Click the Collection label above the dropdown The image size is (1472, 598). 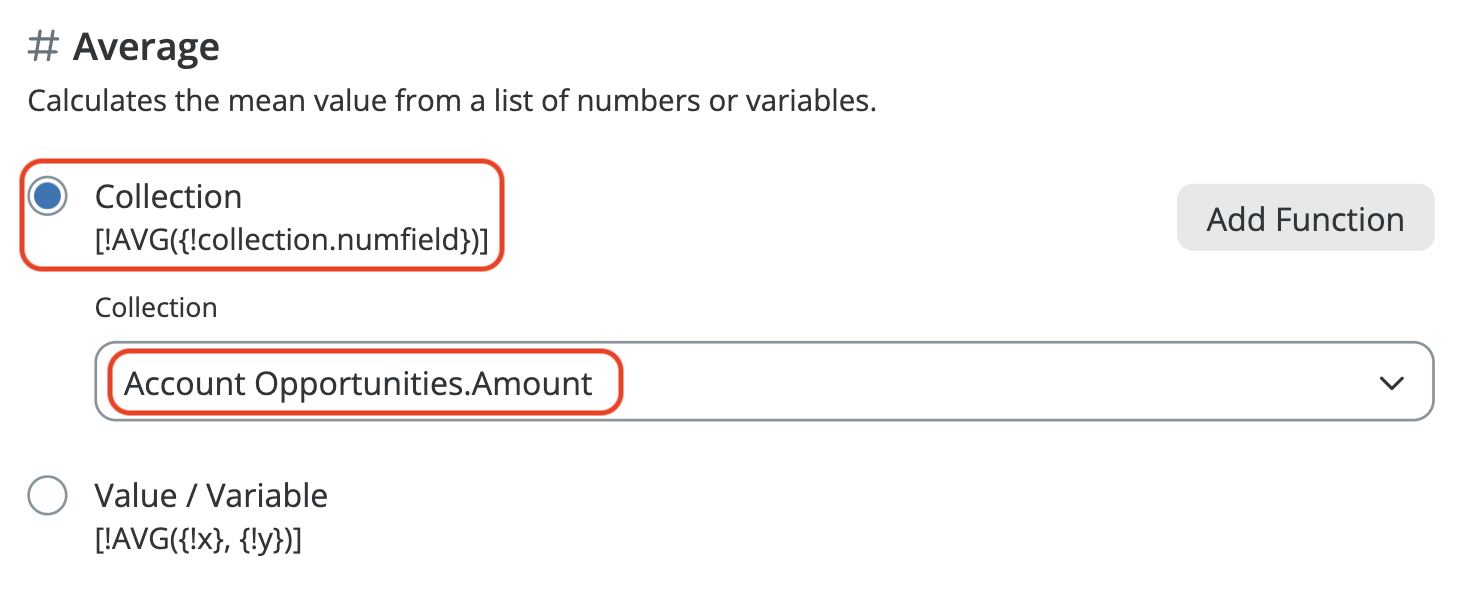pos(156,308)
